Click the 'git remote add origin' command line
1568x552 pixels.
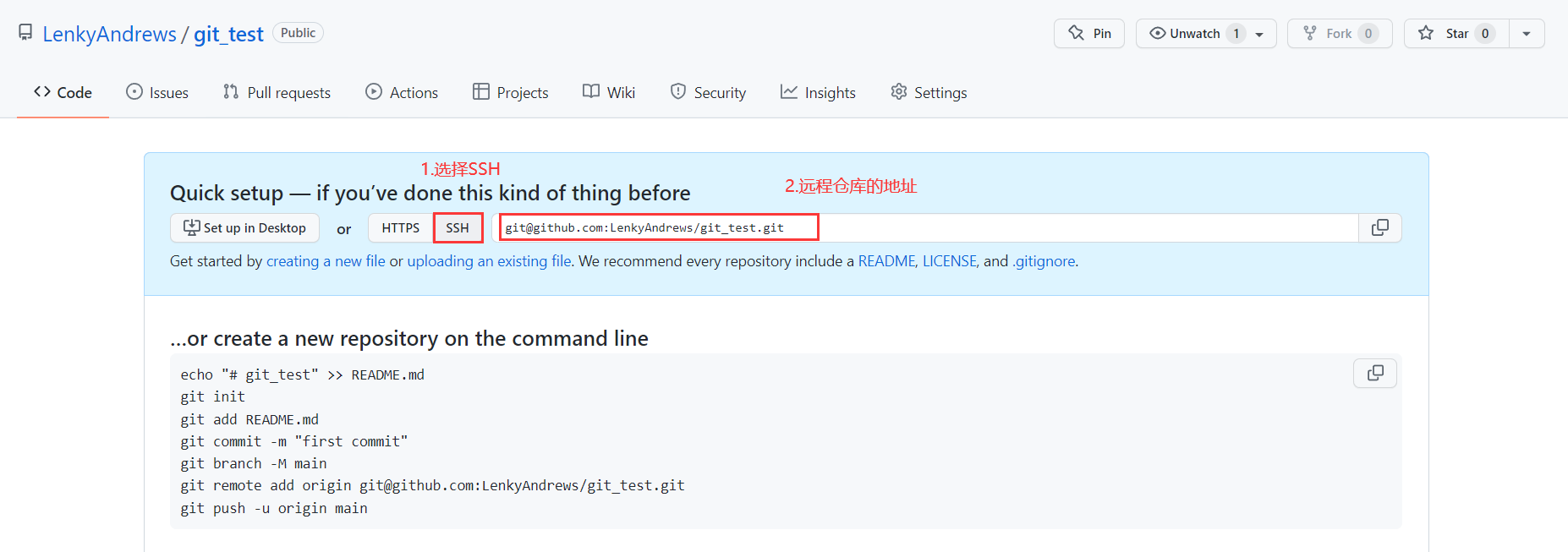click(x=432, y=485)
